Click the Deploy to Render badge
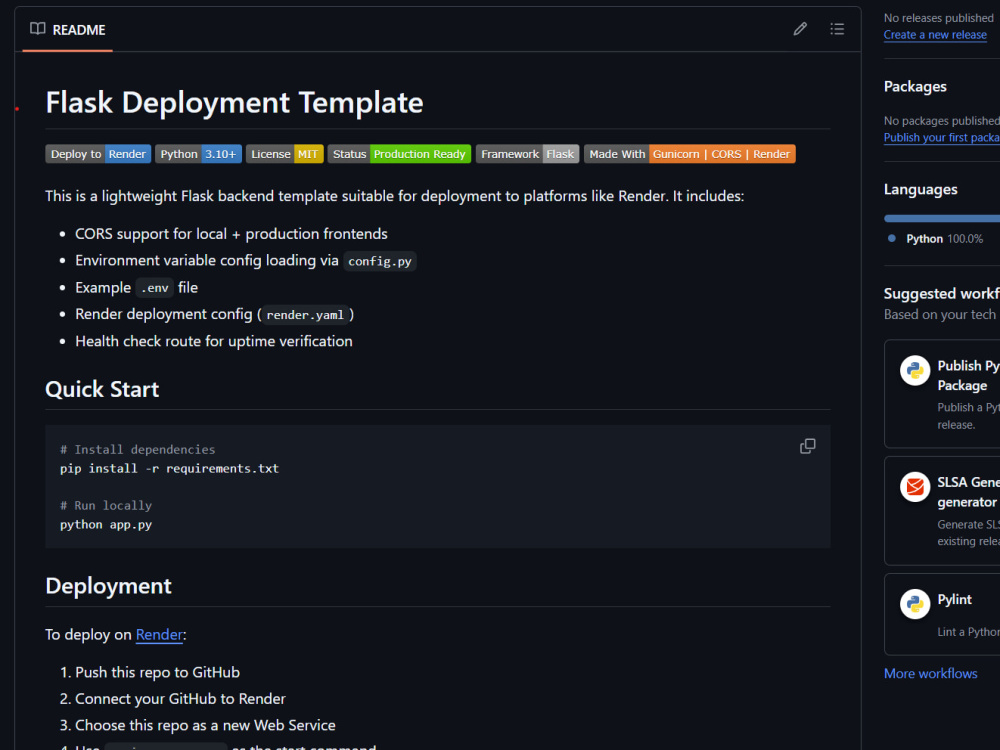The image size is (1000, 750). (97, 153)
